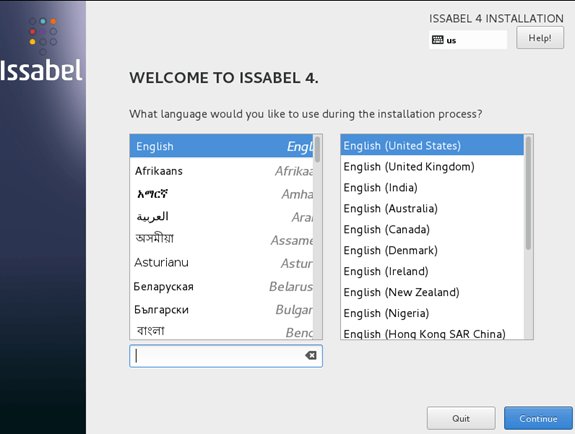Open the Help! button

[x=540, y=38]
